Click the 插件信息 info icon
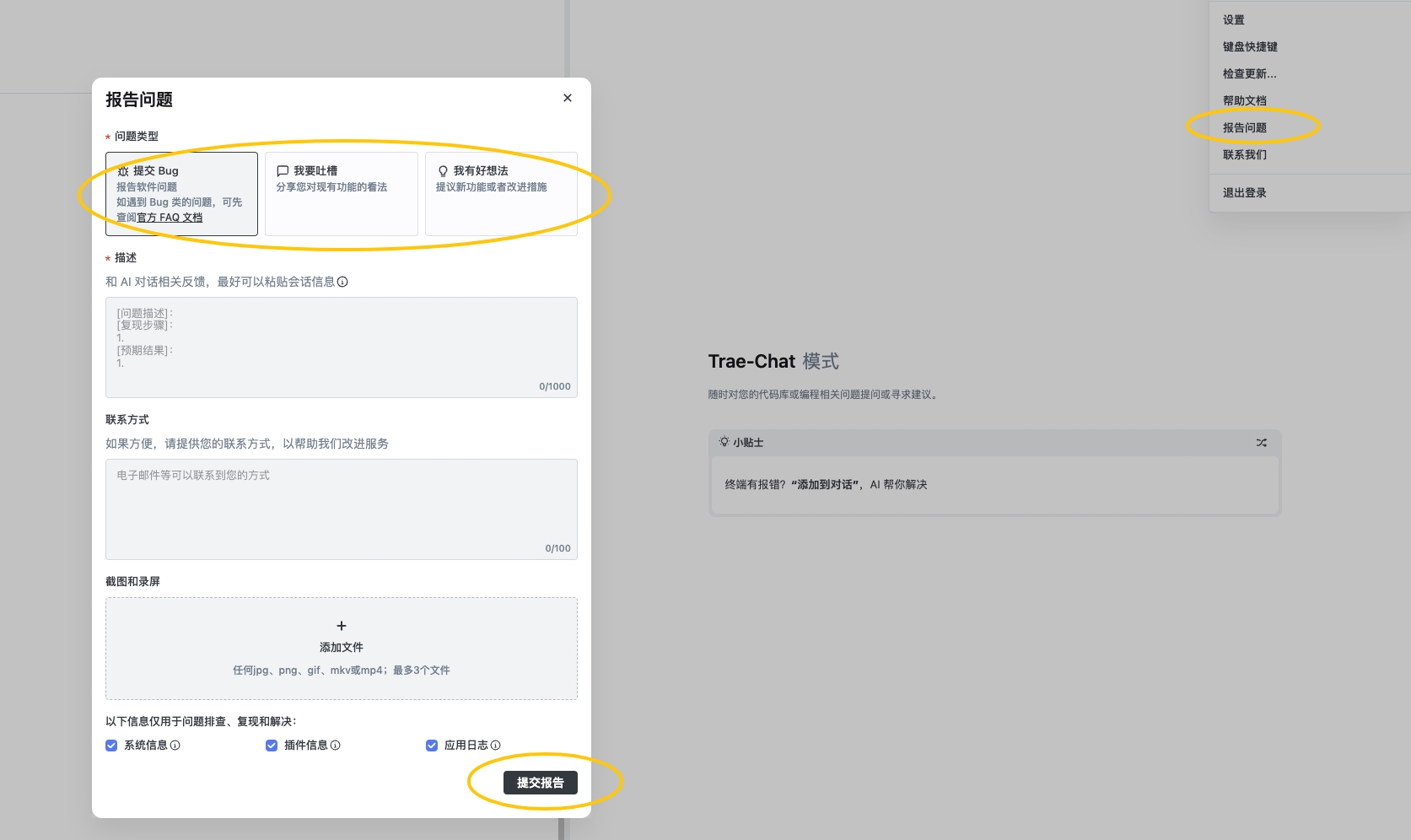 click(x=336, y=746)
